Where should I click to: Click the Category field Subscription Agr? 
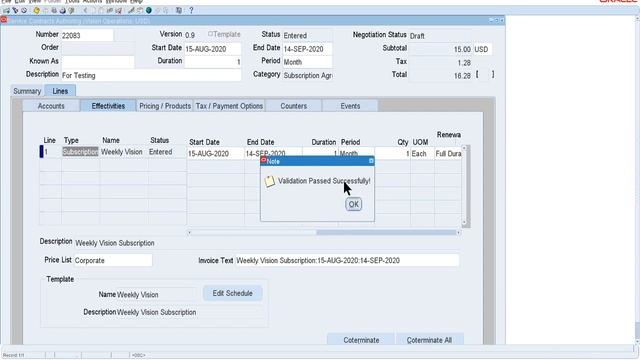tap(307, 76)
